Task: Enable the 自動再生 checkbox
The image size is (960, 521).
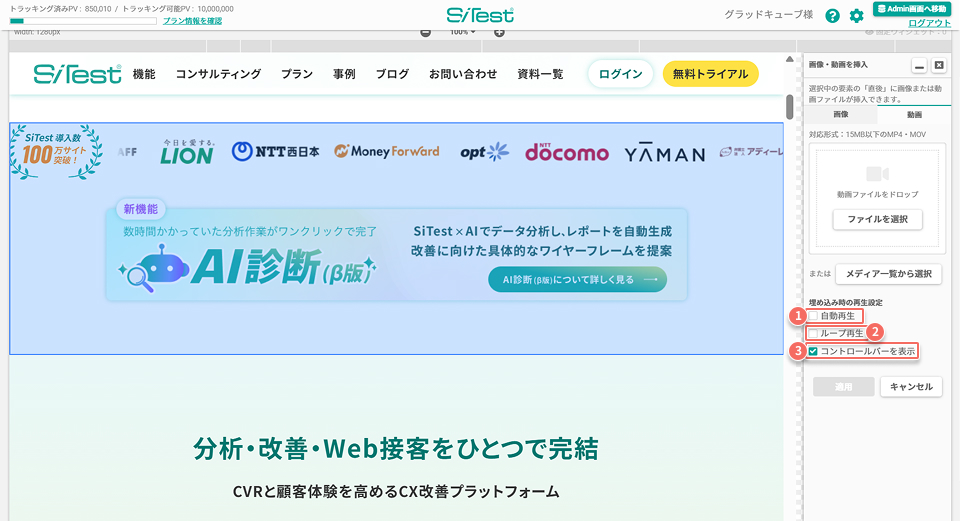Action: 813,316
